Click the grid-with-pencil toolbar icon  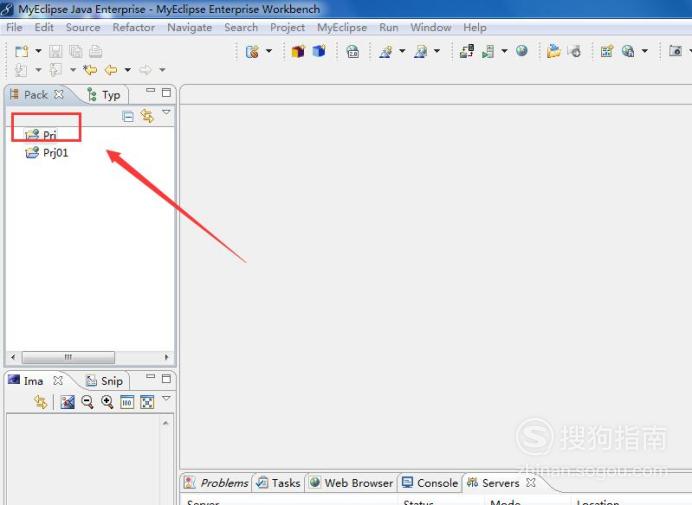pyautogui.click(x=607, y=51)
